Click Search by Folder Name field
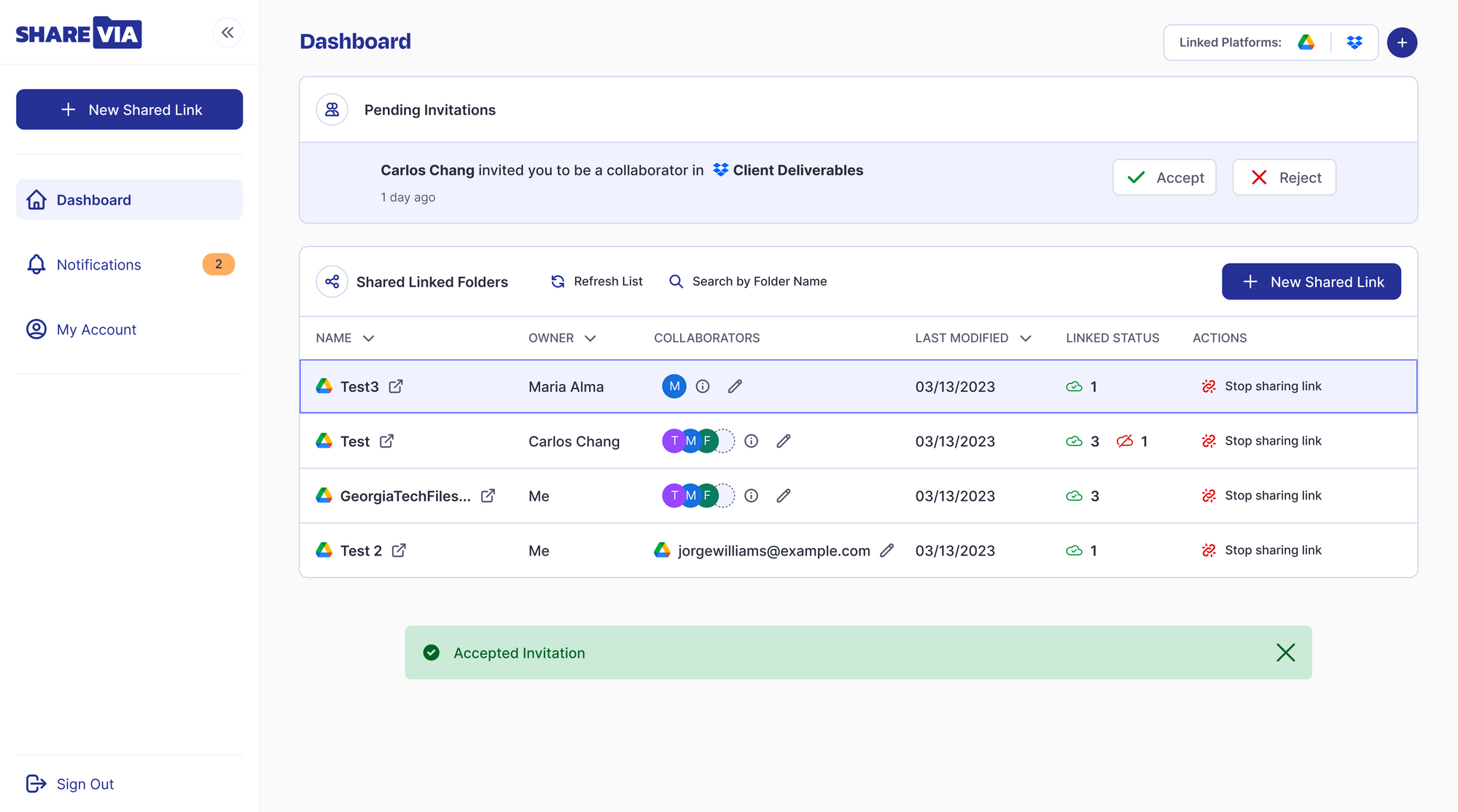 [759, 281]
